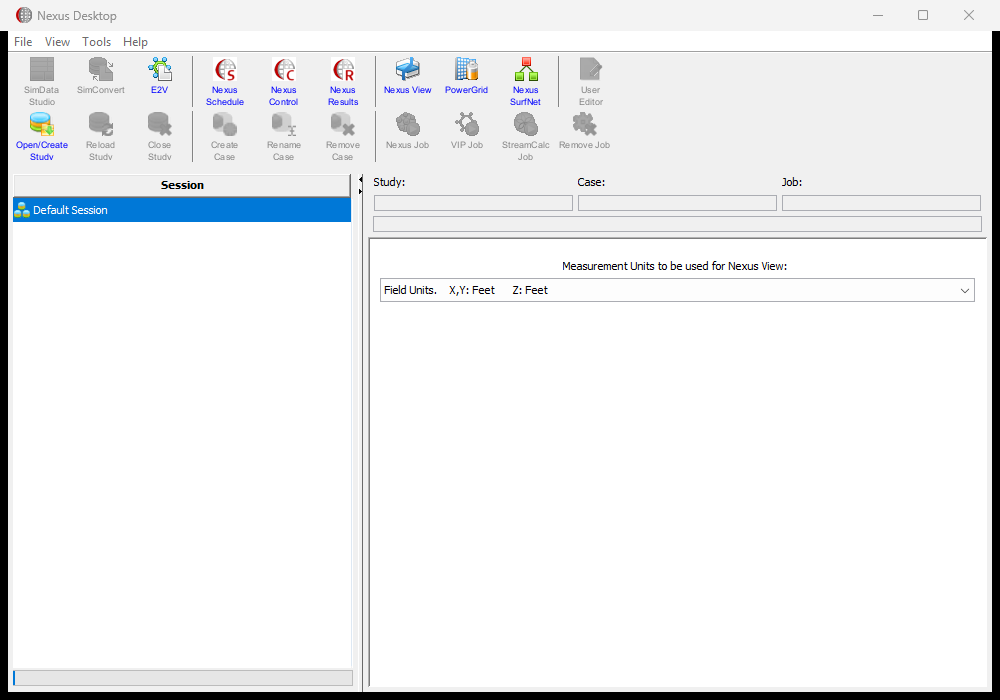Maximize the Nexus Desktop window
Screen dimensions: 1000x700
pos(923,15)
